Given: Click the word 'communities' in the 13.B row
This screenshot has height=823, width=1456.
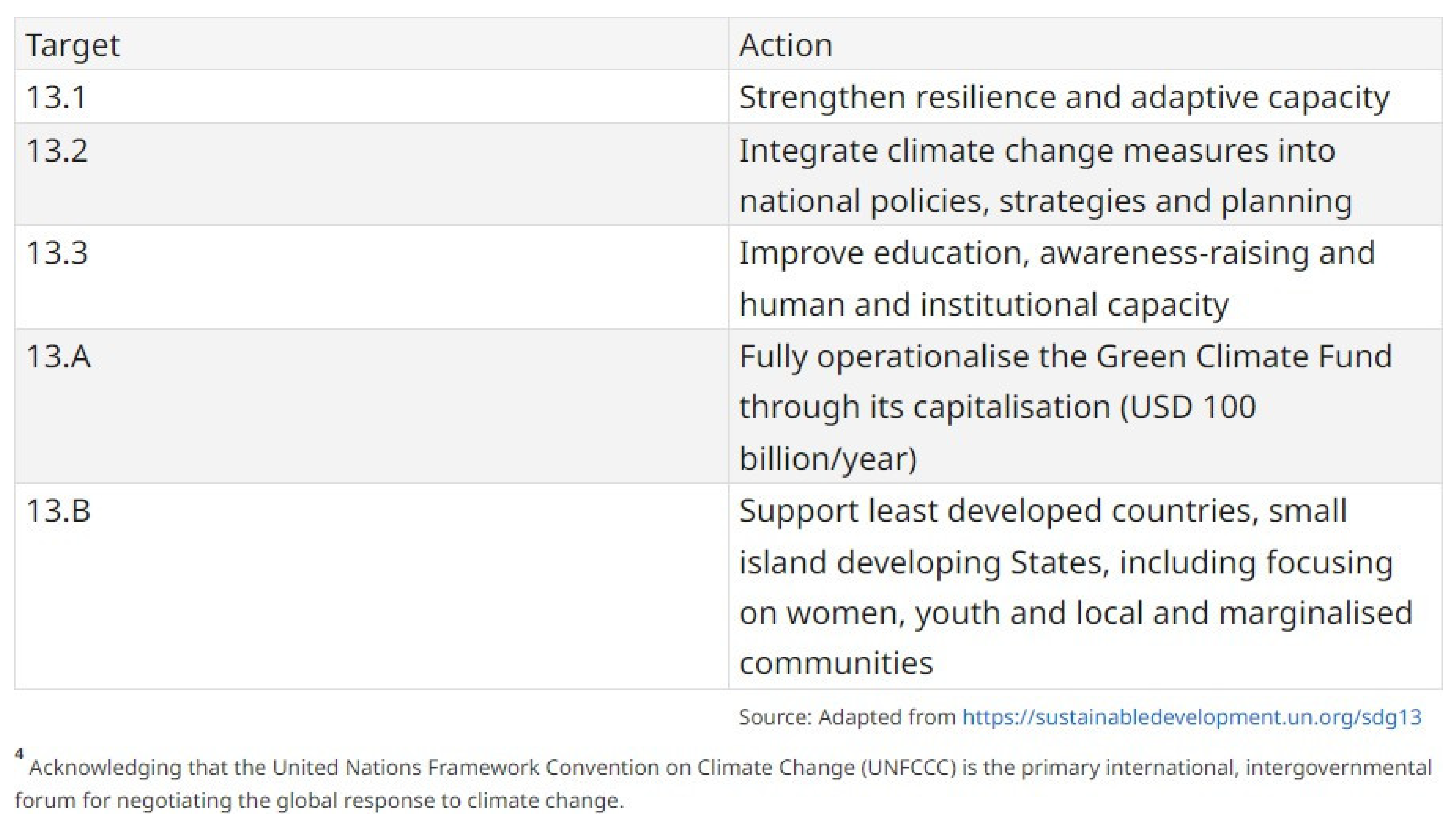Looking at the screenshot, I should [x=835, y=663].
